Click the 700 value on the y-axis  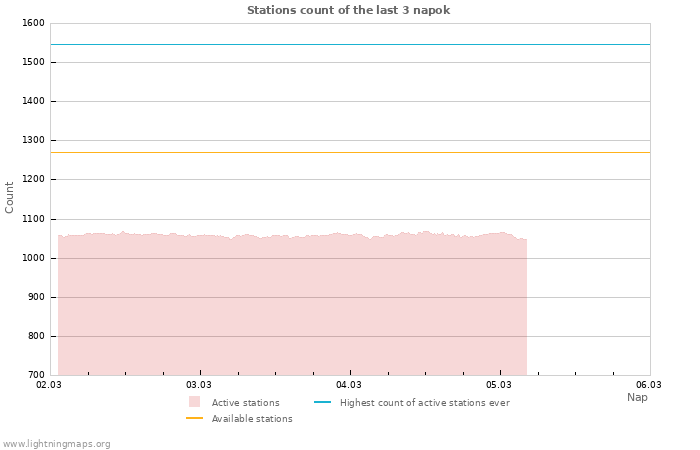point(35,375)
